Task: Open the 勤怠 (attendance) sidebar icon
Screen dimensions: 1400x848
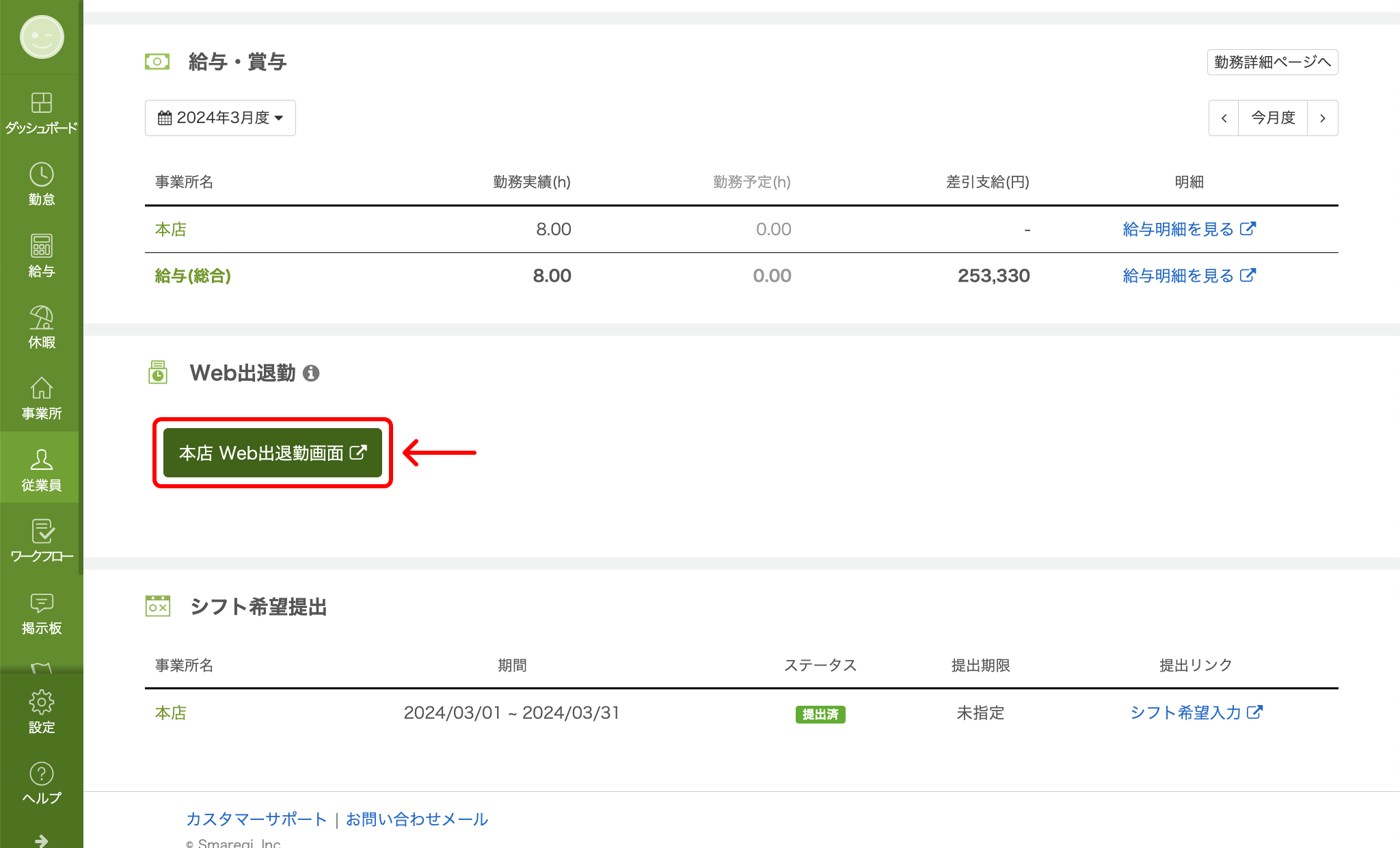Action: click(x=41, y=183)
